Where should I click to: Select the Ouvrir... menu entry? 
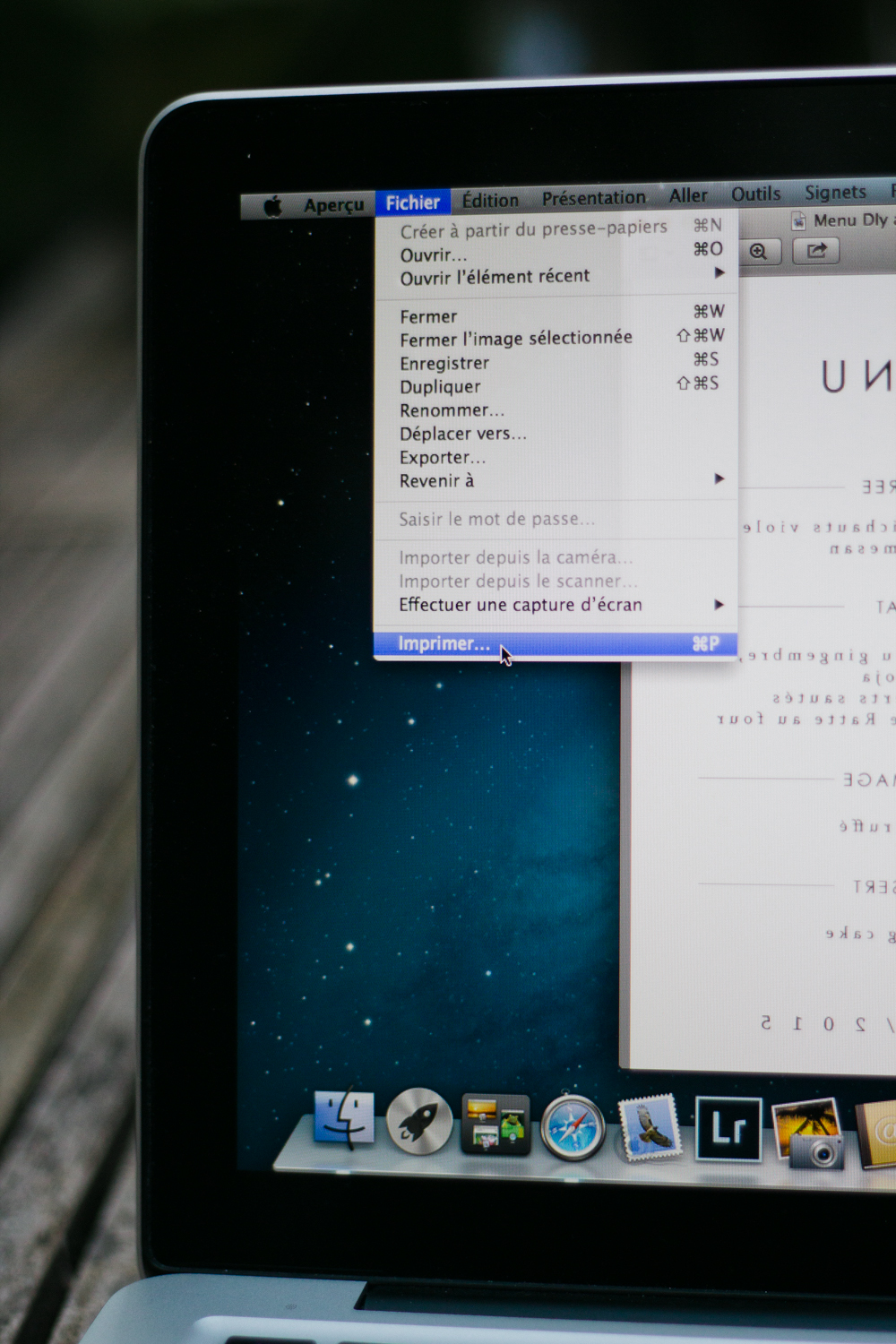pyautogui.click(x=556, y=253)
